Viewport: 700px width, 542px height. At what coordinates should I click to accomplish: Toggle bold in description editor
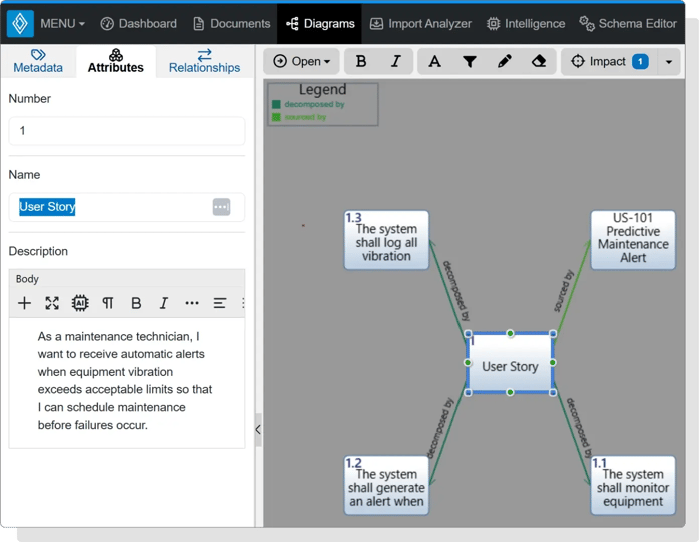(x=136, y=303)
